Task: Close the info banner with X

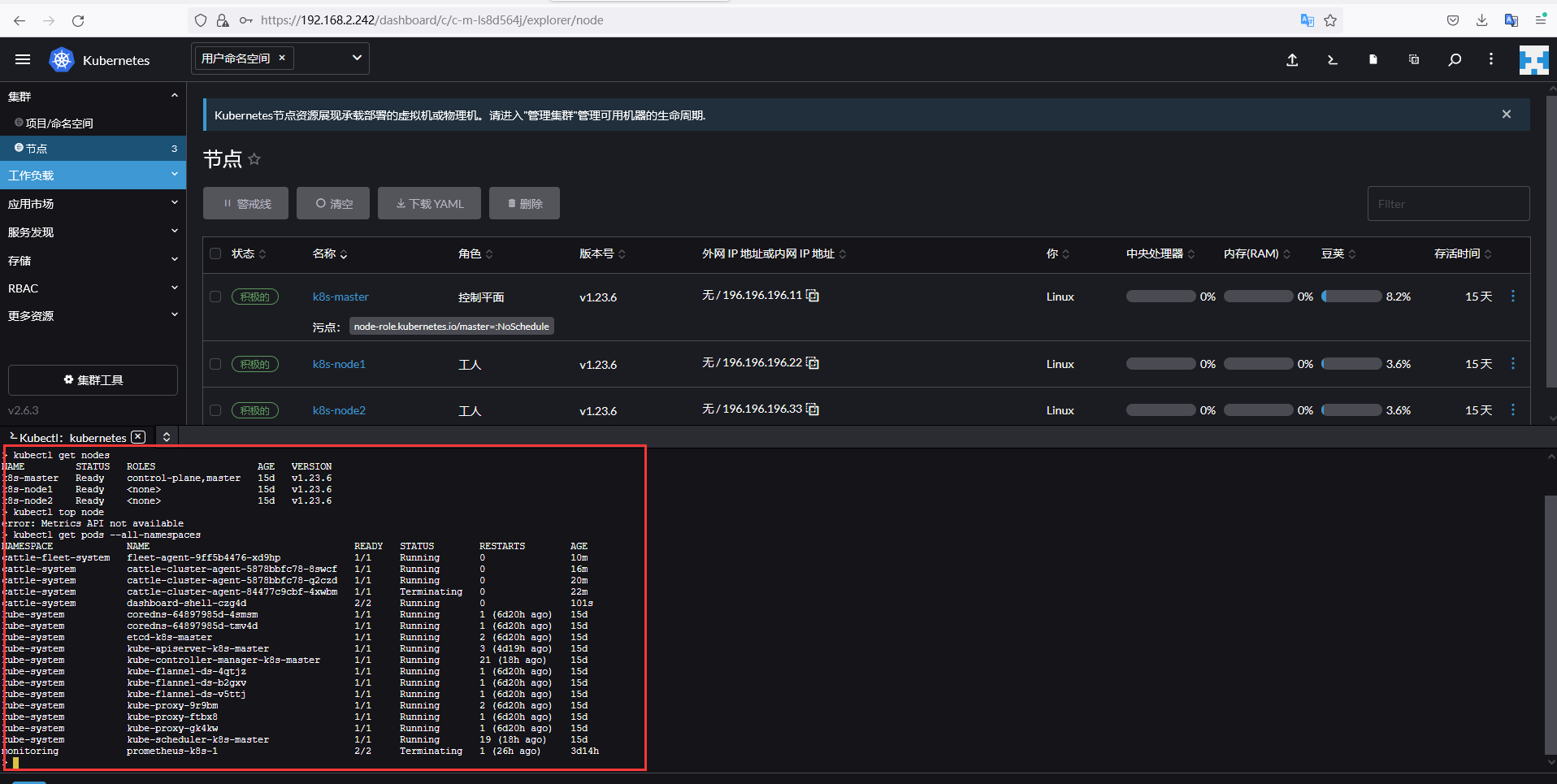Action: pyautogui.click(x=1507, y=115)
